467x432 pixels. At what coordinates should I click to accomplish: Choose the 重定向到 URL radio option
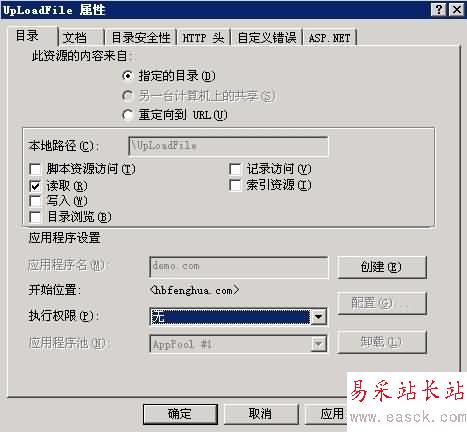127,115
